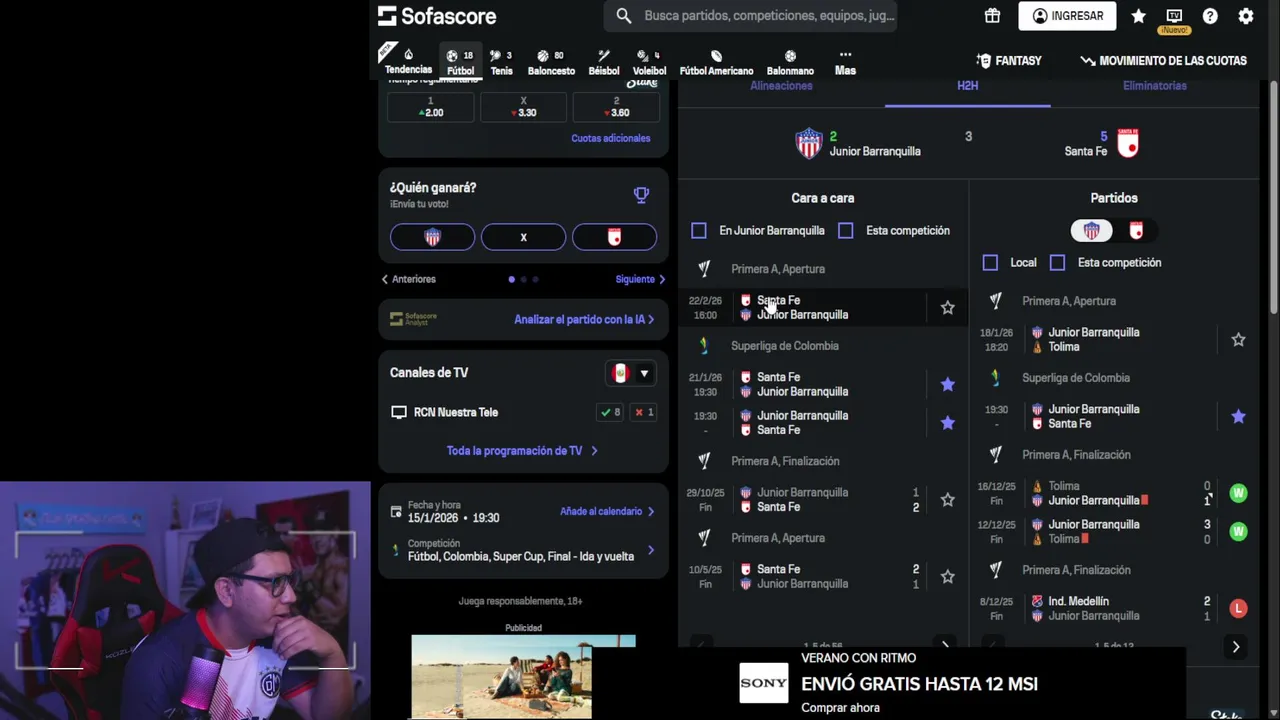Open Cuotas adicionales link

pos(611,138)
